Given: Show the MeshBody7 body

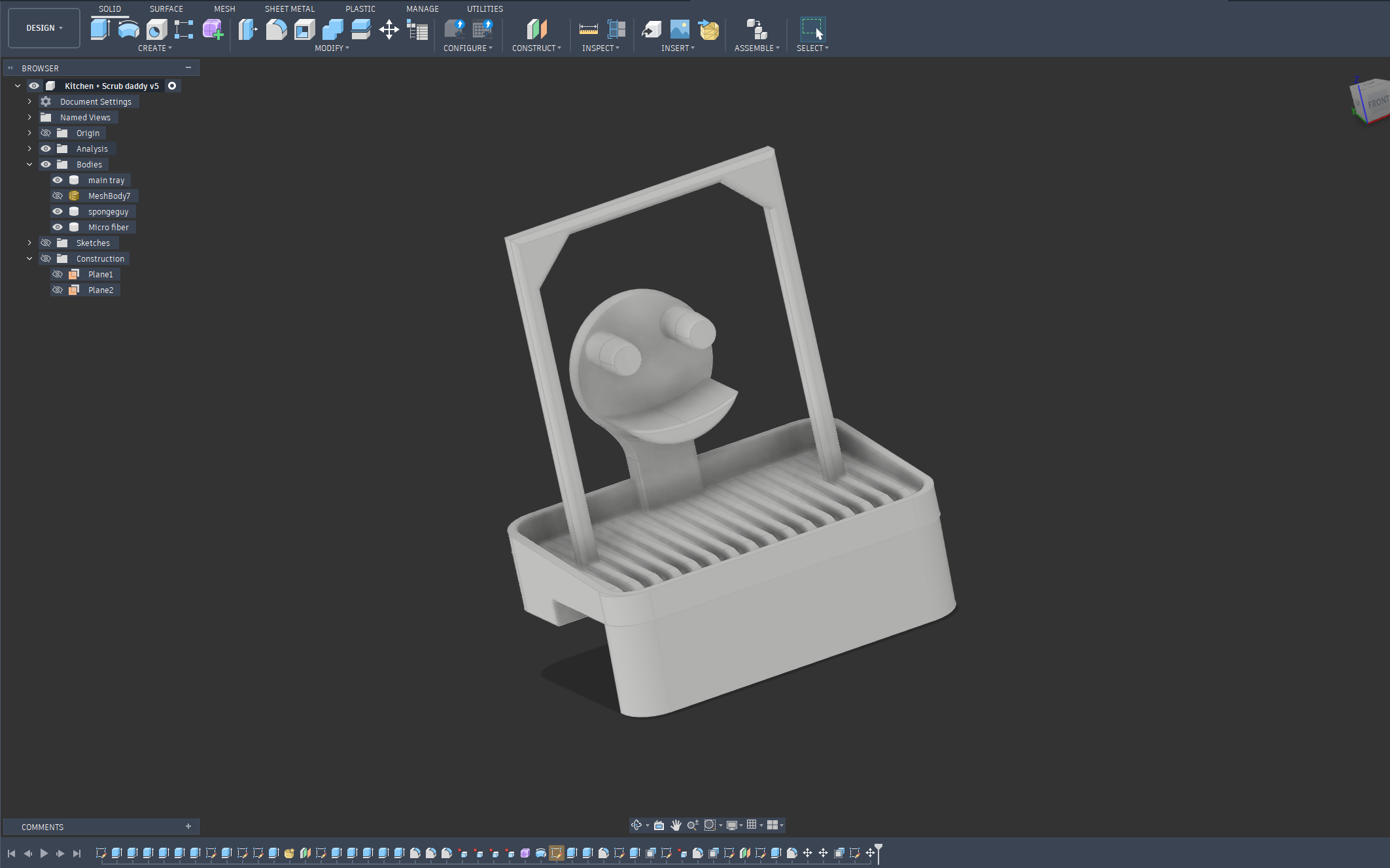Looking at the screenshot, I should click(x=58, y=196).
